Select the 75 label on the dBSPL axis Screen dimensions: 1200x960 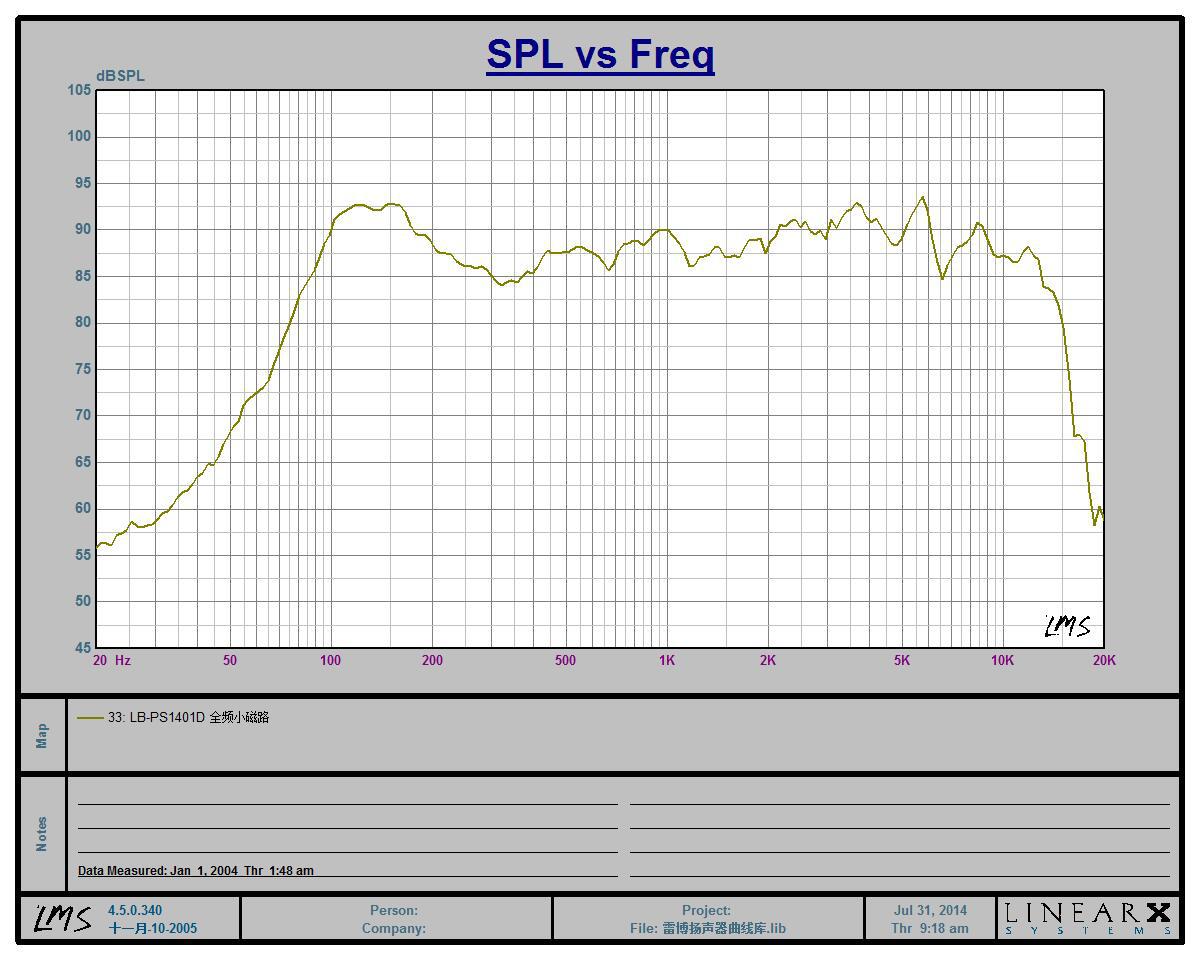(x=83, y=369)
